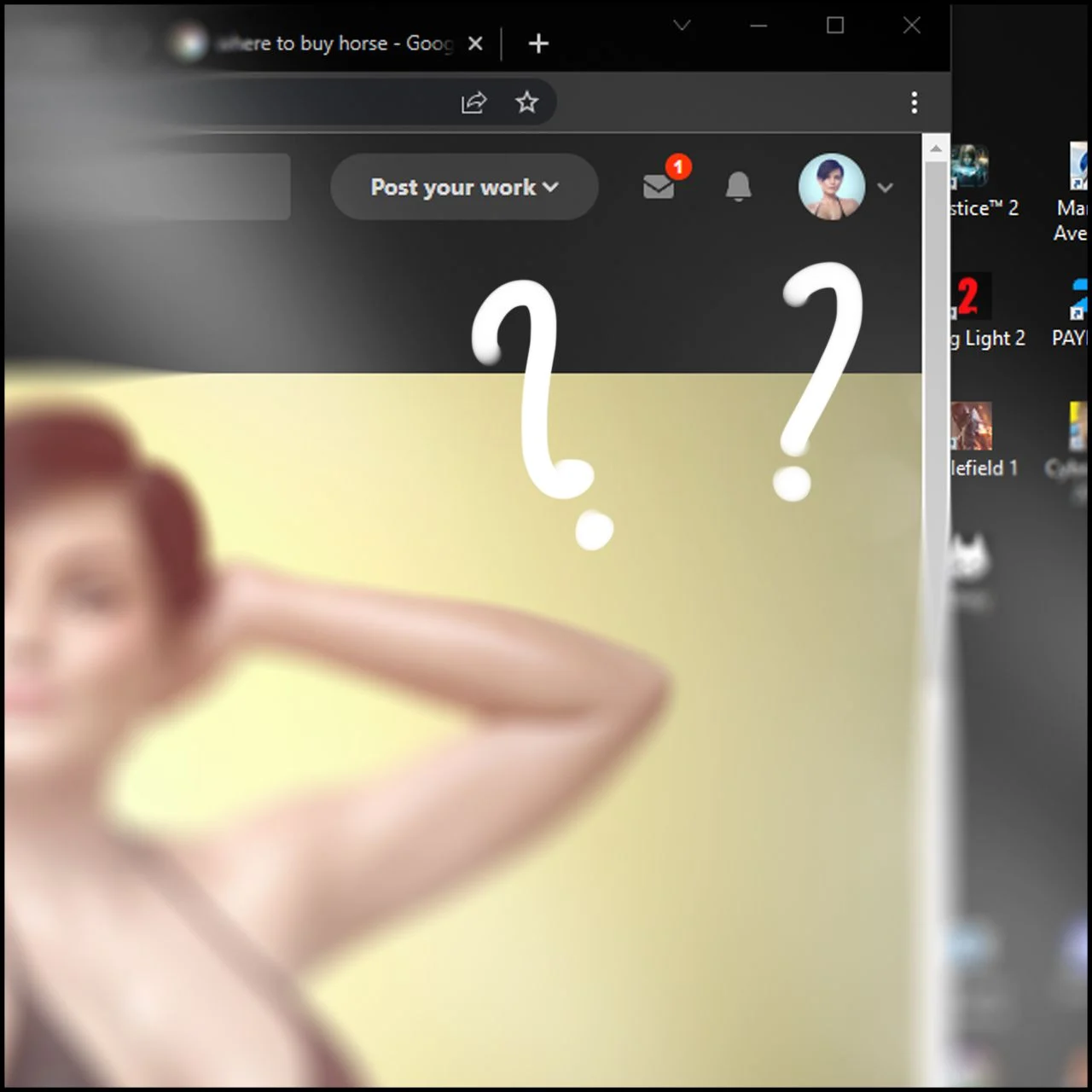1092x1092 pixels.
Task: Open the Chrome three-dot menu
Action: click(x=914, y=102)
